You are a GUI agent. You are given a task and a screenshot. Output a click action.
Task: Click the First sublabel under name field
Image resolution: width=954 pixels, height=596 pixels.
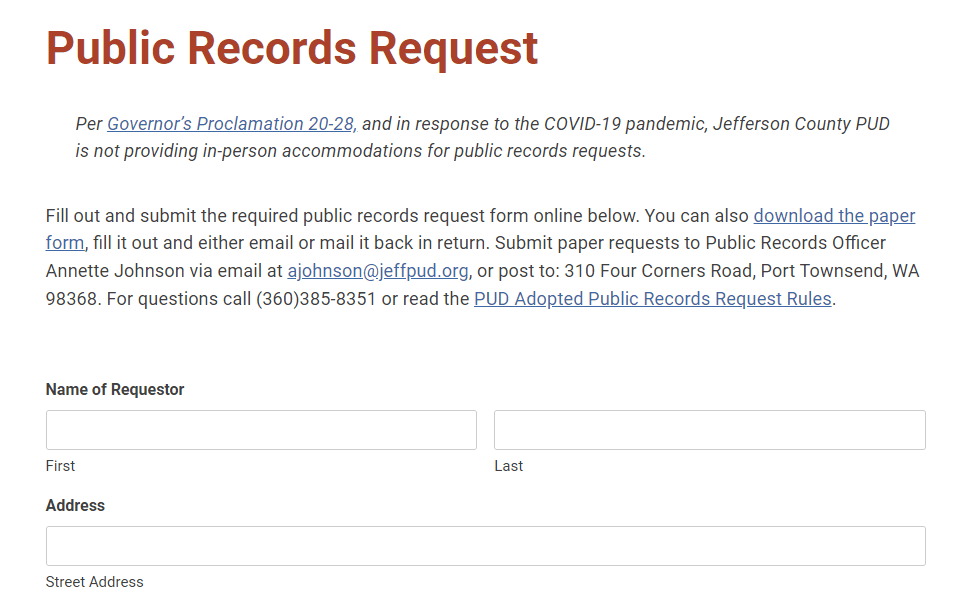pyautogui.click(x=60, y=466)
